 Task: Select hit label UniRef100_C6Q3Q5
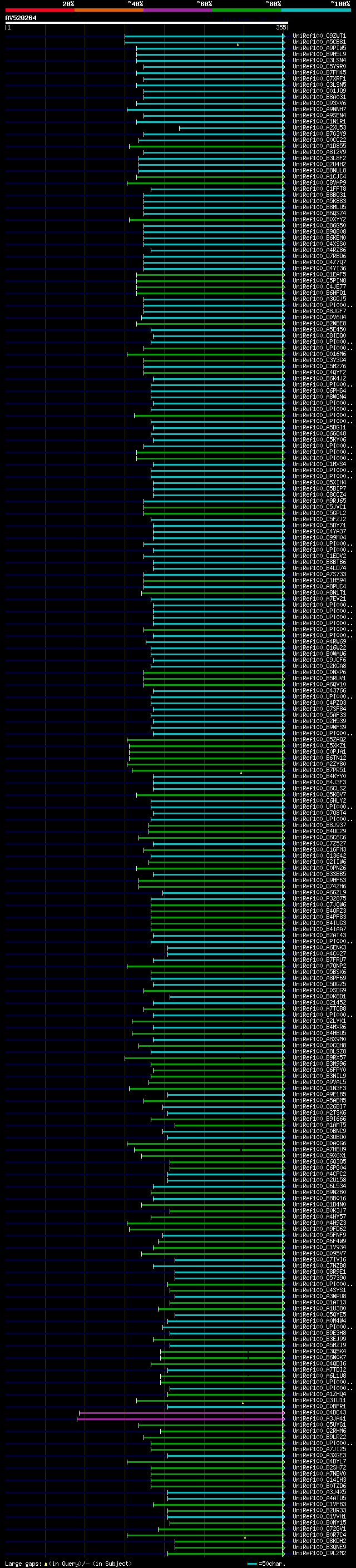tap(319, 1161)
